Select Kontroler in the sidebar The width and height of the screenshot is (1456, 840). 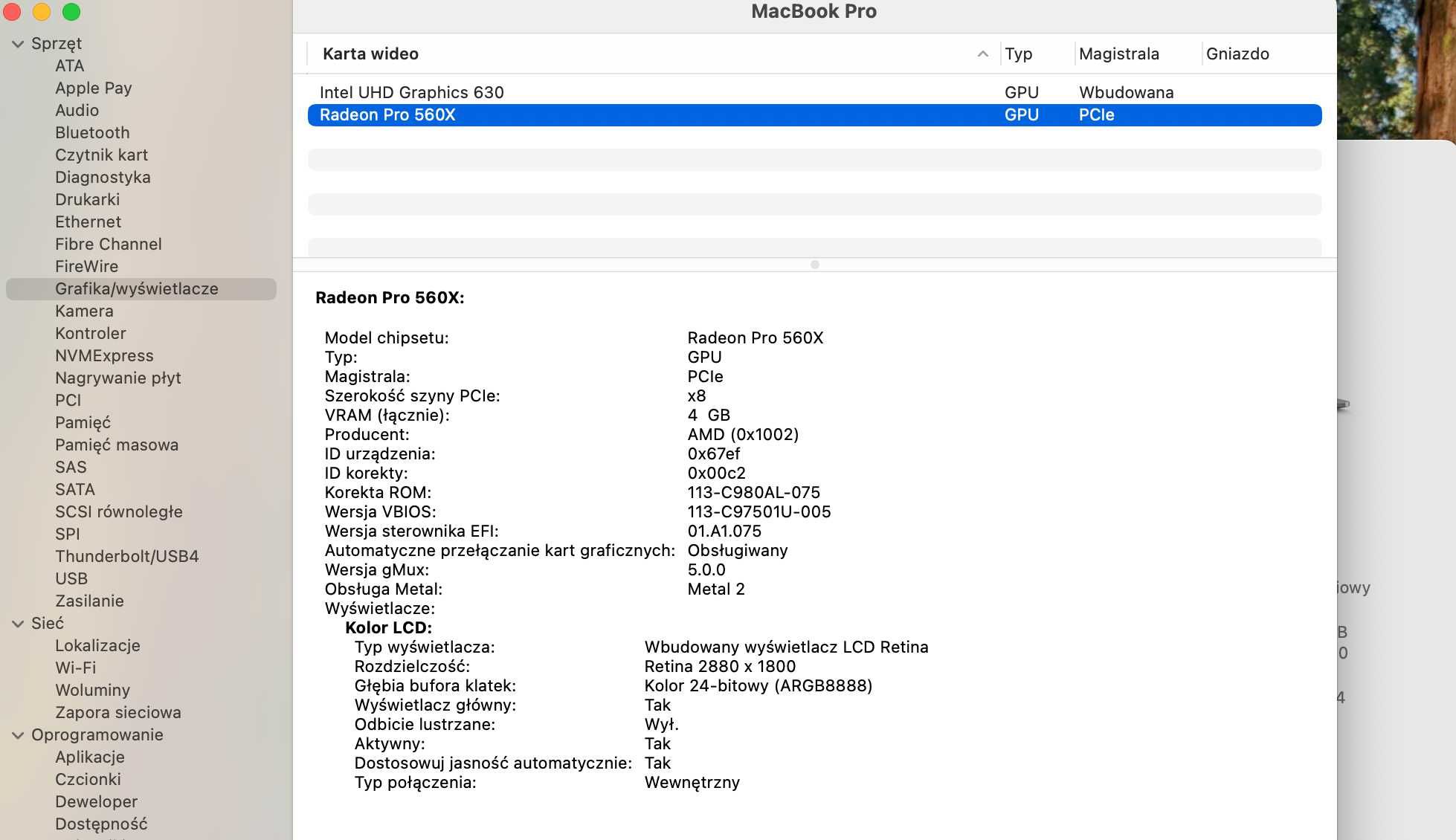(90, 333)
